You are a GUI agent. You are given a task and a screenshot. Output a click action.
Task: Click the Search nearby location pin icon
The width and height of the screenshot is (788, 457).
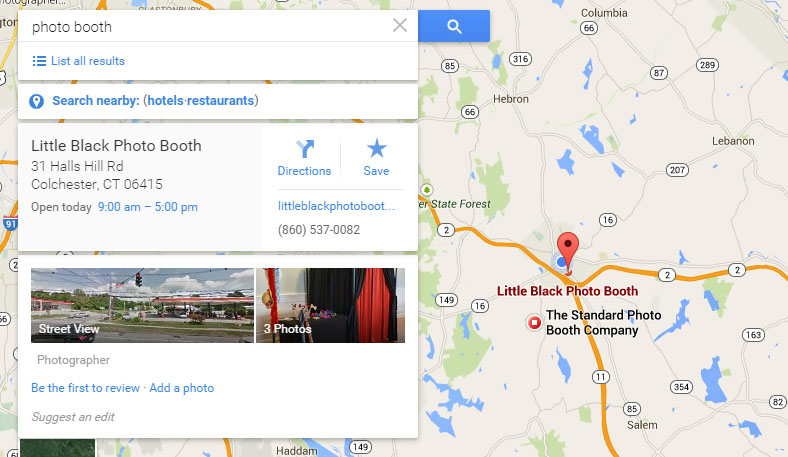(36, 101)
